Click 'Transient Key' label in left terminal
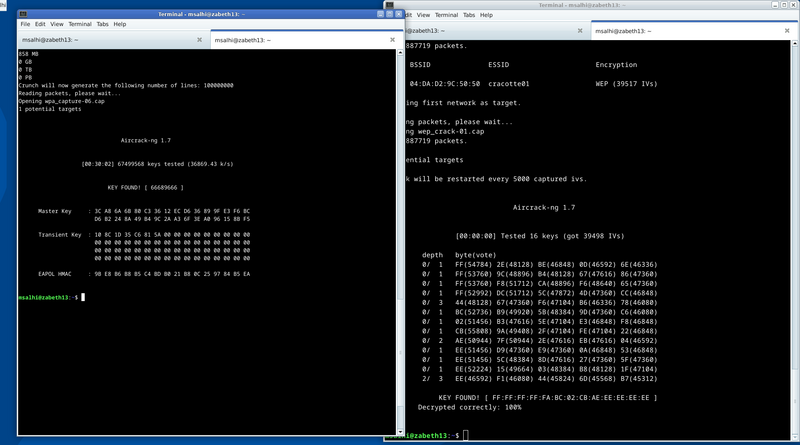 click(60, 235)
